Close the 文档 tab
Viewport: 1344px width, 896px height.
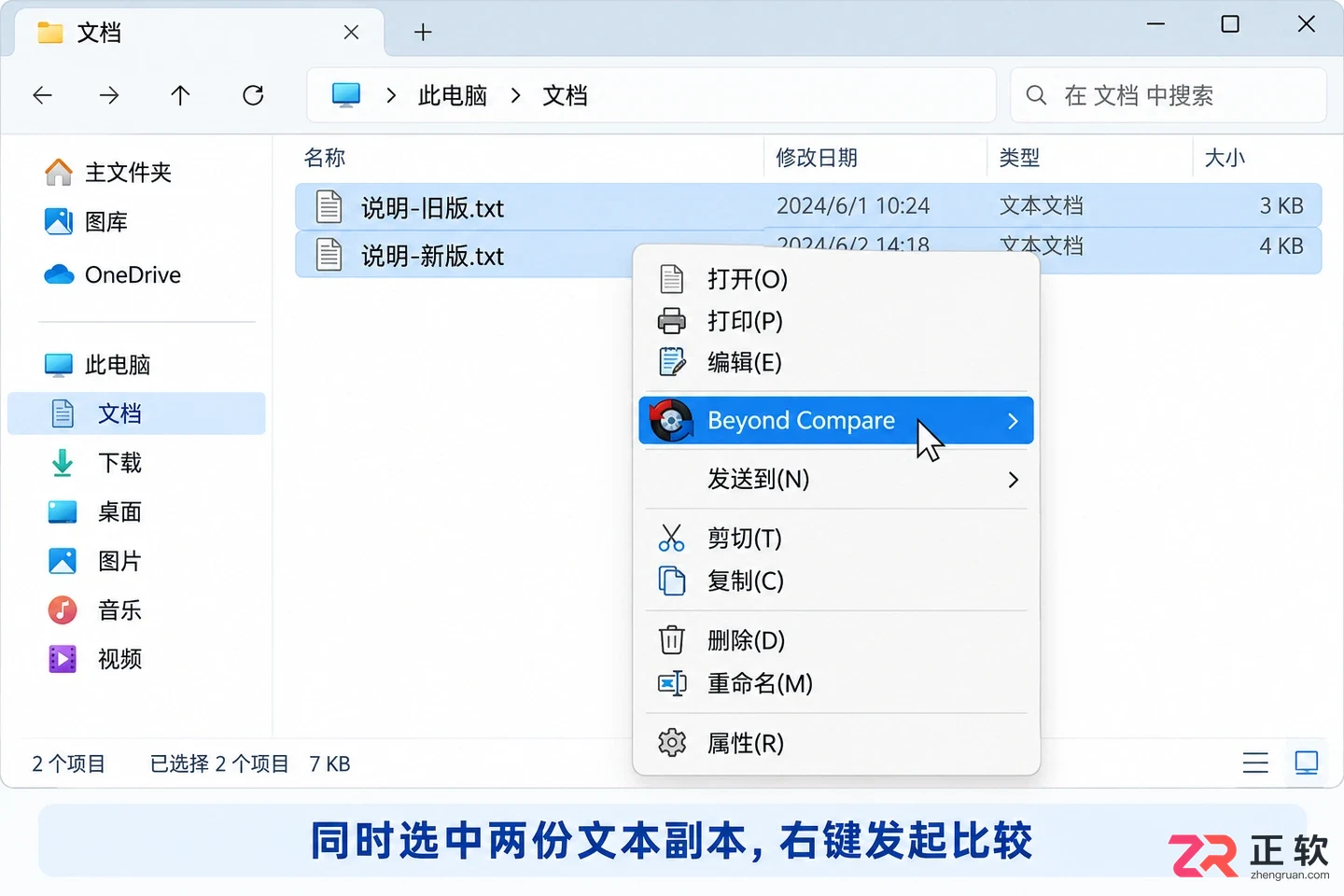351,33
